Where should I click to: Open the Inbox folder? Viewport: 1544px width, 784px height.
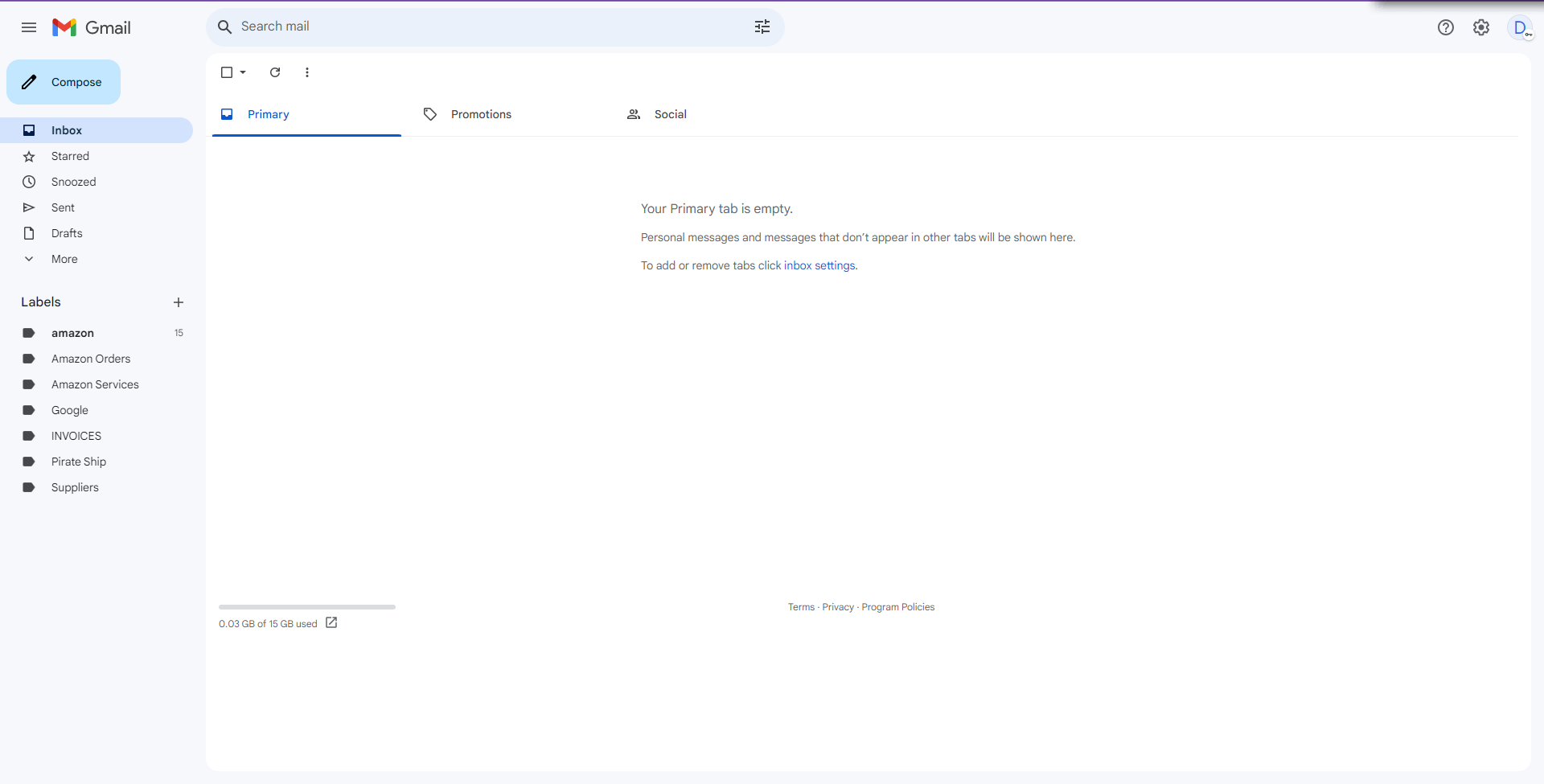[x=96, y=130]
